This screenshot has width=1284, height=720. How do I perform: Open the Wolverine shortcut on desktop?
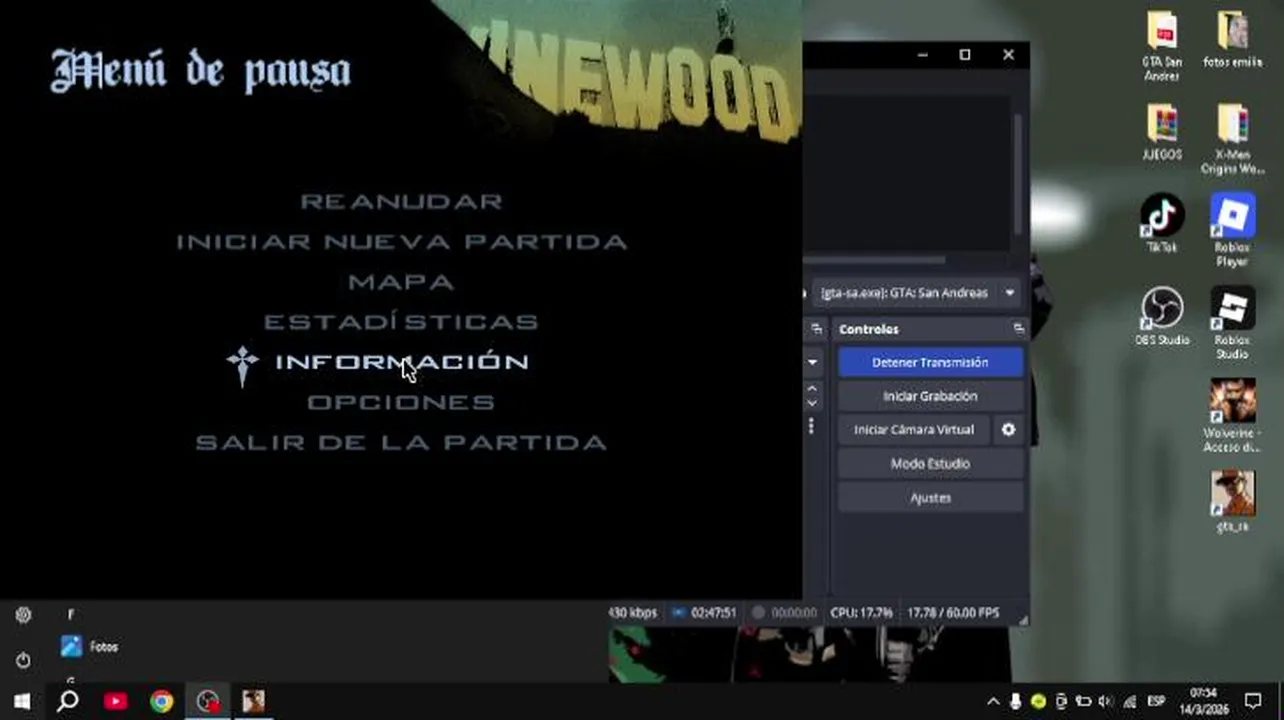pos(1232,416)
